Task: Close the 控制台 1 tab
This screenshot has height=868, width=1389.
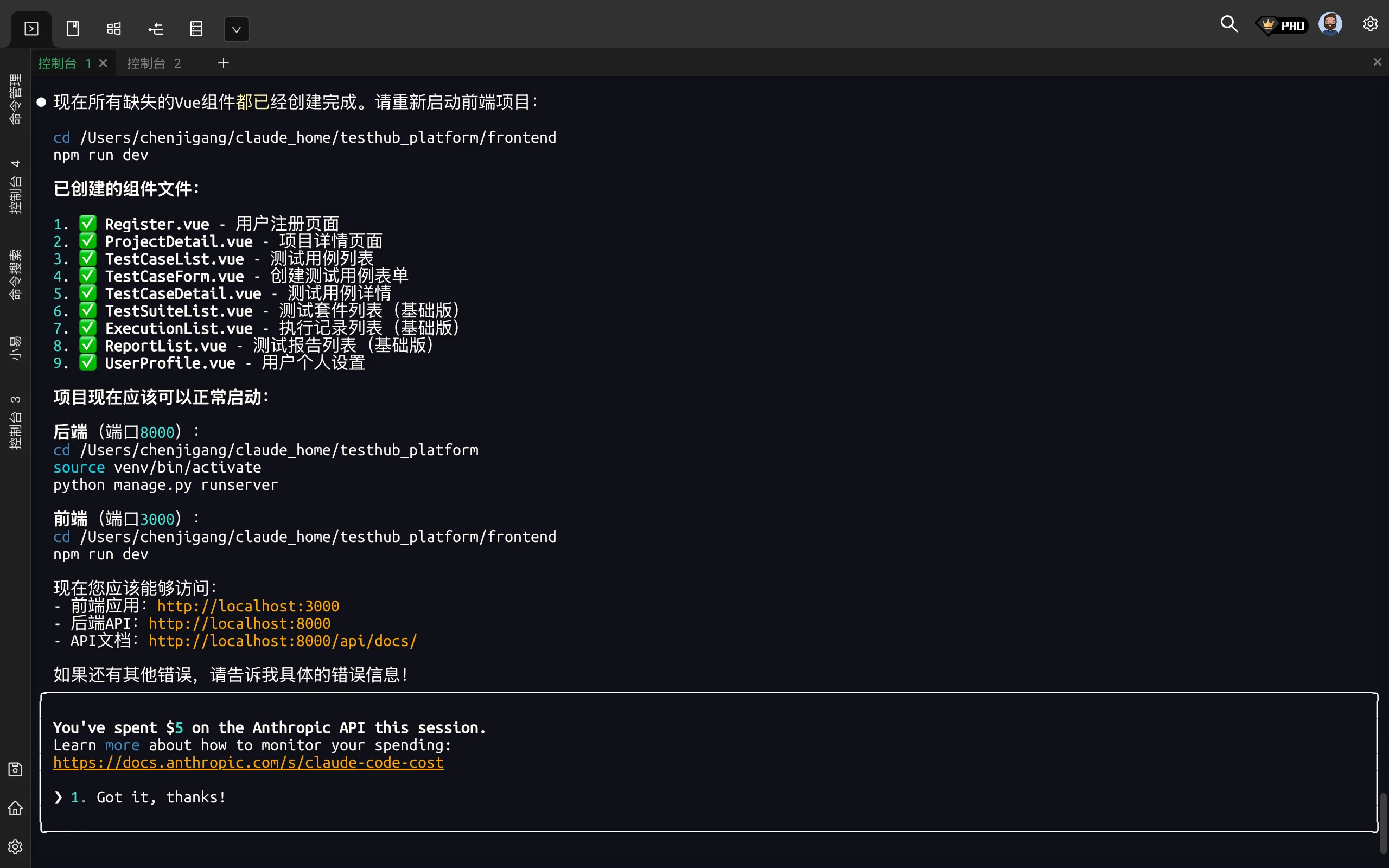Action: pos(103,63)
